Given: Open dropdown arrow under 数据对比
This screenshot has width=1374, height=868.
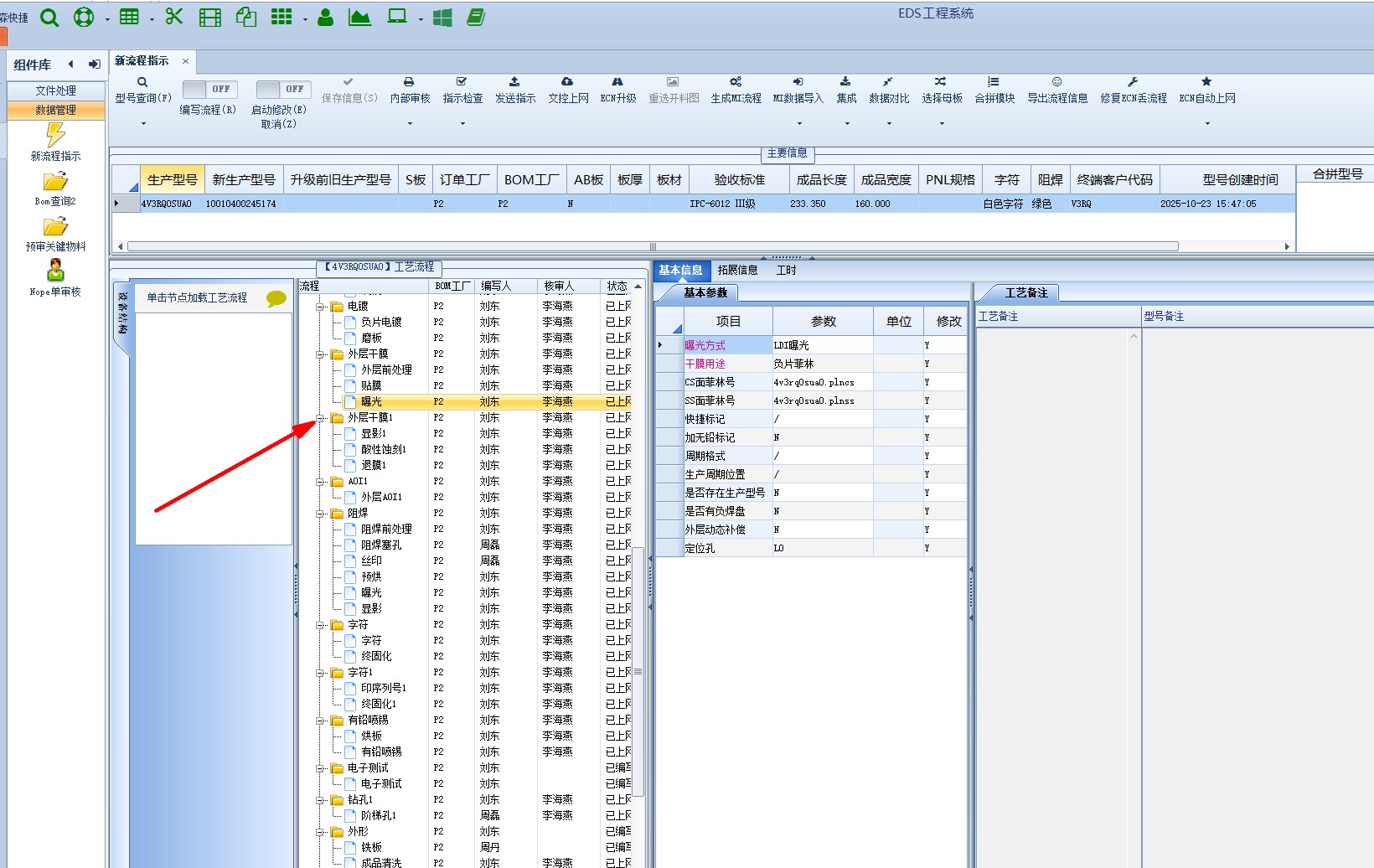Looking at the screenshot, I should pyautogui.click(x=889, y=124).
